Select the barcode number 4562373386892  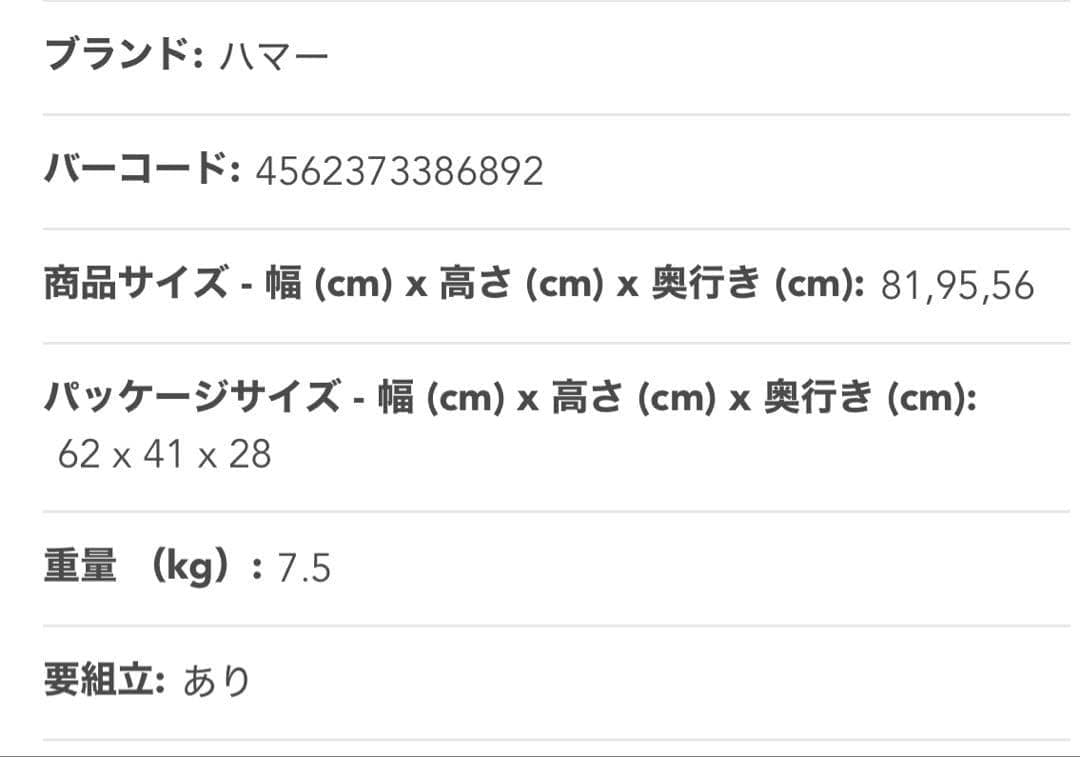coord(399,172)
